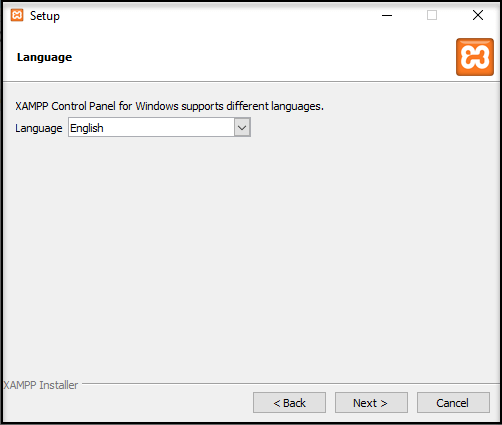Click the large orange XAMPP logo
This screenshot has height=425, width=502.
[475, 57]
